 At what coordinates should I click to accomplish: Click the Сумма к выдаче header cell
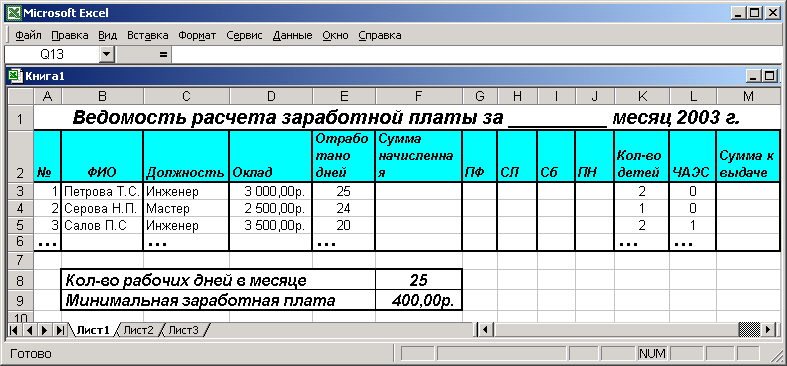[x=748, y=156]
